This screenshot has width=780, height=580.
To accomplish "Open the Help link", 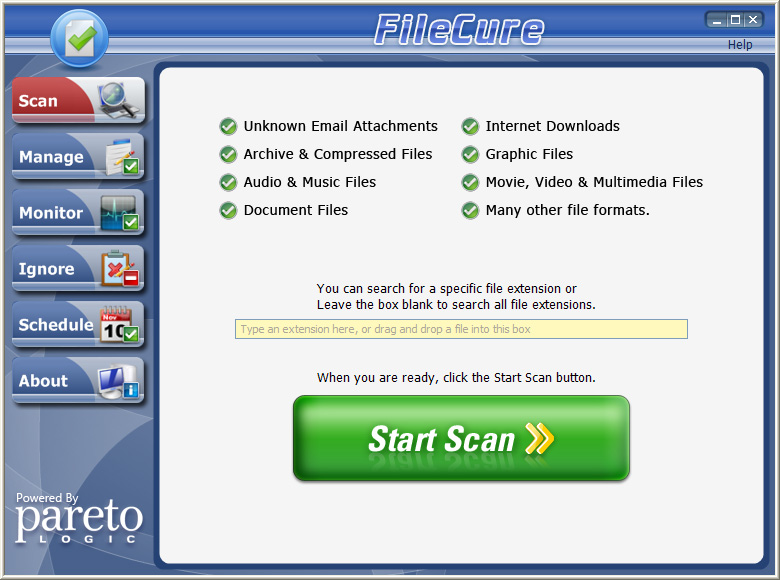I will click(740, 45).
